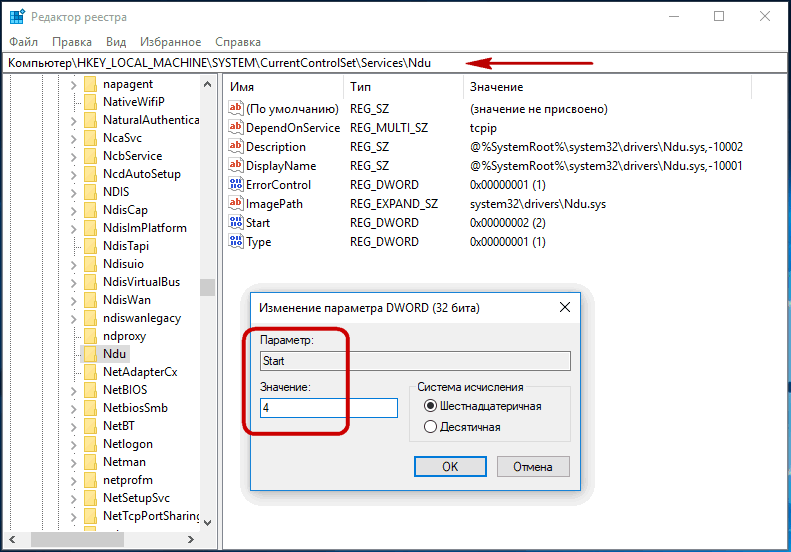Click the Registry Editor app icon in title bar
Screen dimensions: 791x552
pos(17,16)
